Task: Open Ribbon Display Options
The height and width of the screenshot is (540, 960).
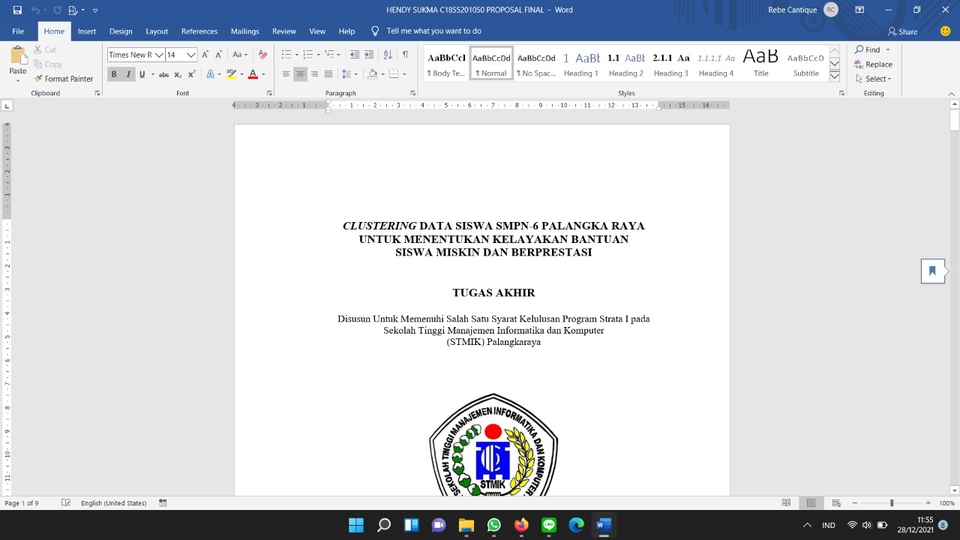Action: [x=860, y=10]
